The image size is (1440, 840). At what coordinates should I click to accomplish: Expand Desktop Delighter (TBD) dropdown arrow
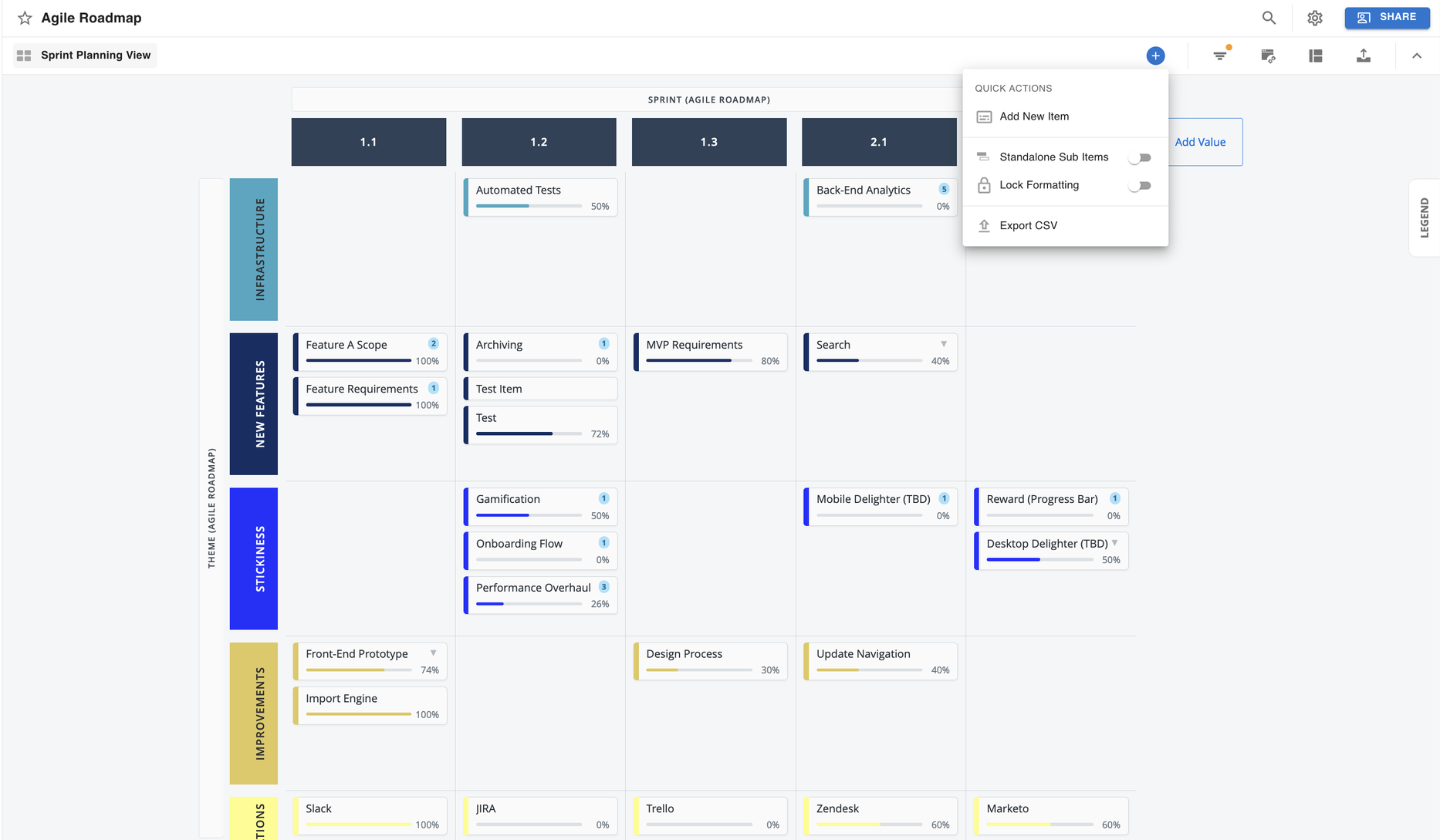[x=1115, y=543]
